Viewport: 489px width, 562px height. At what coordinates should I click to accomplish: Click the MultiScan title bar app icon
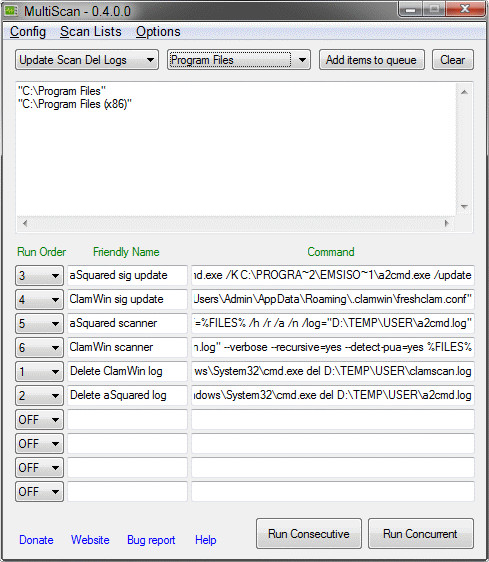[x=11, y=11]
